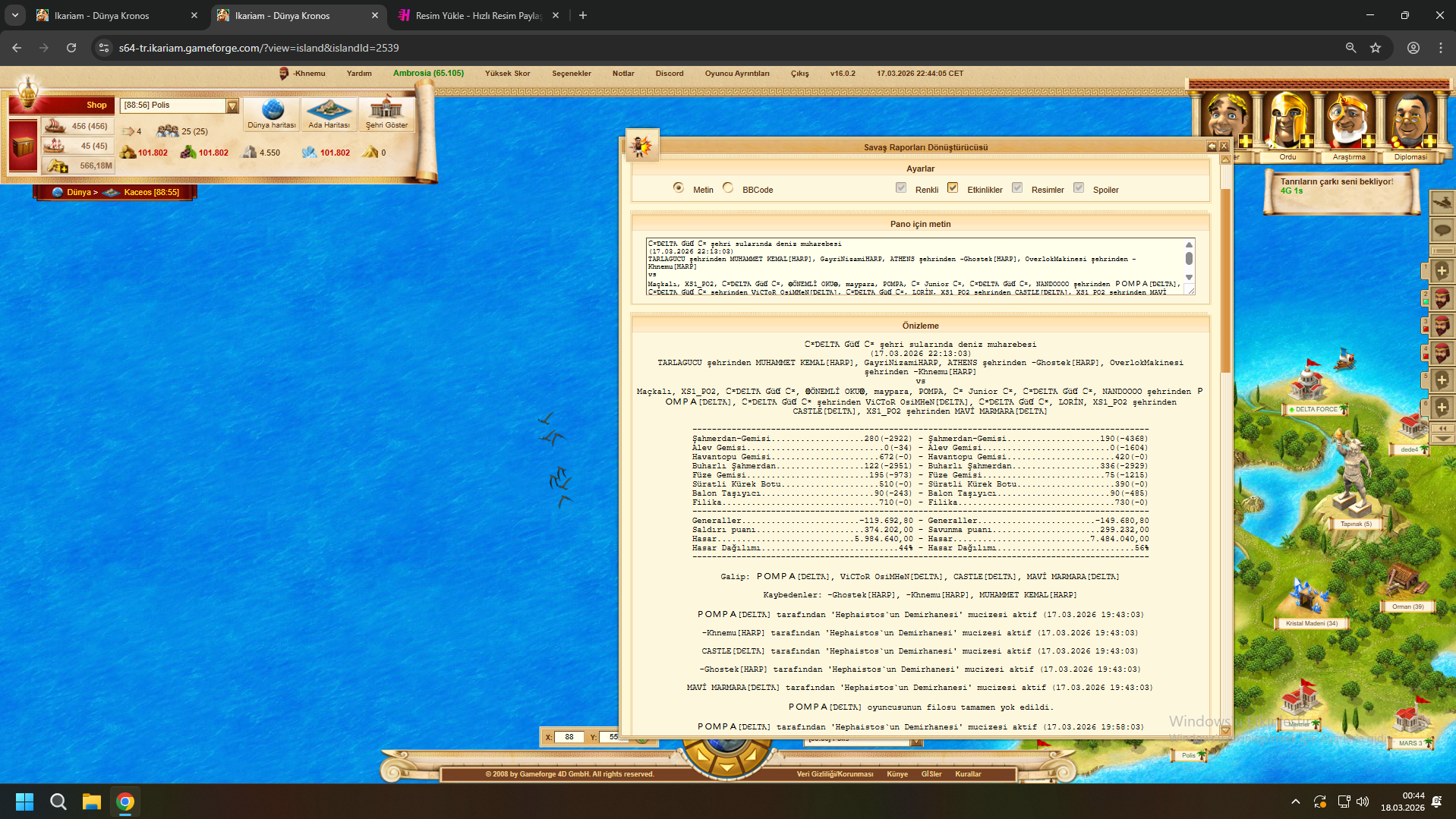Select the Metin output radio button

point(678,187)
